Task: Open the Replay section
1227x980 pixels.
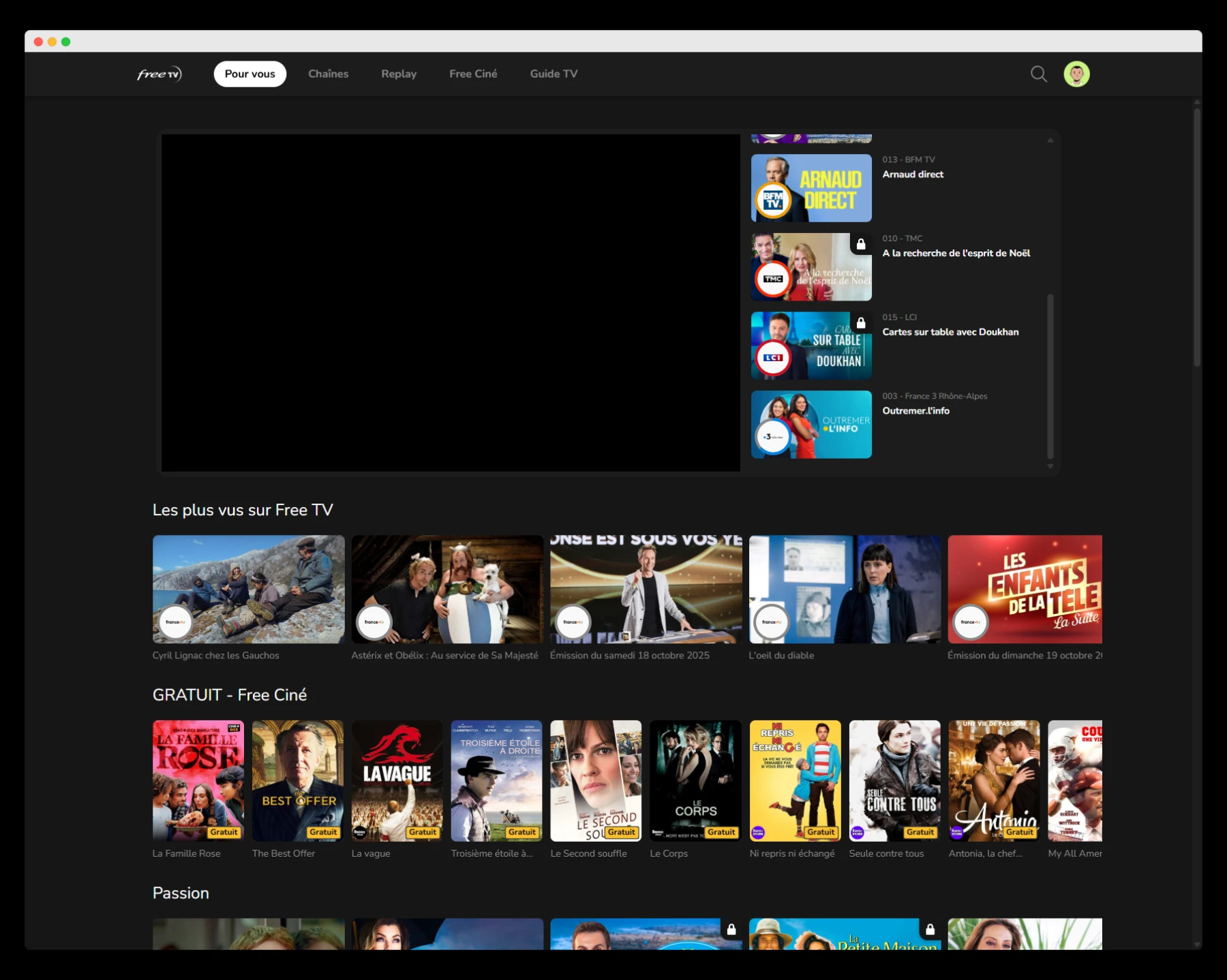Action: (399, 74)
